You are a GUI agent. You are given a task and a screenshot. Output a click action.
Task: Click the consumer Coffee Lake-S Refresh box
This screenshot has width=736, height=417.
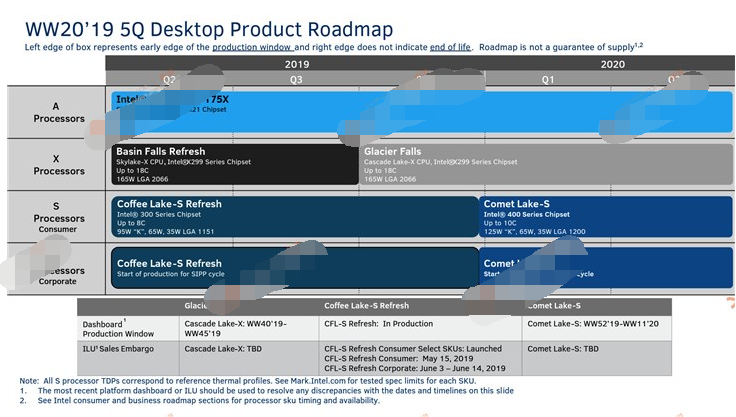click(x=295, y=216)
